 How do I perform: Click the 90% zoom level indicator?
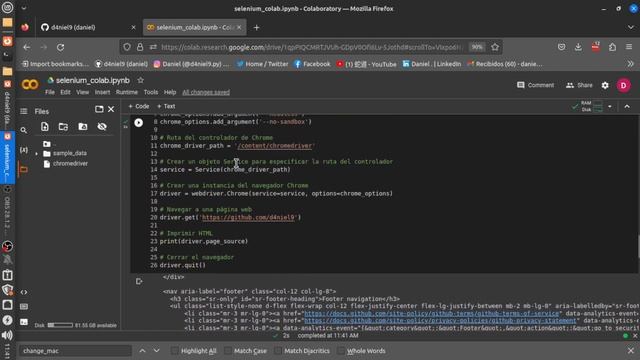(x=477, y=47)
